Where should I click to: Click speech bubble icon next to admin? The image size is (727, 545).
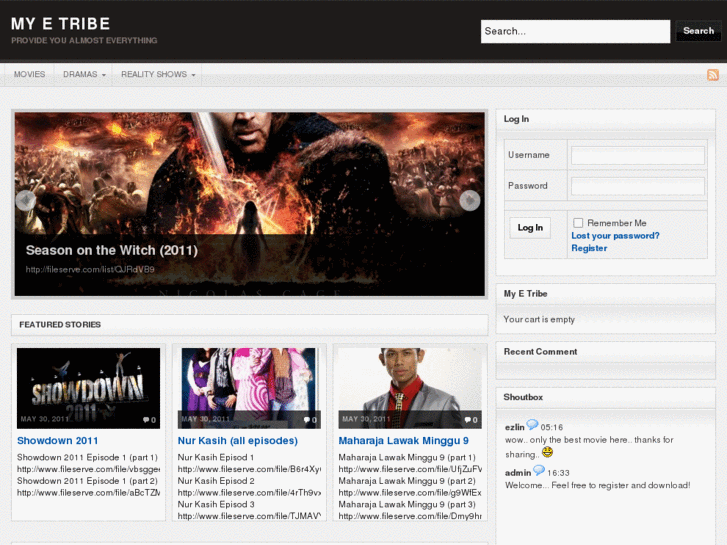[x=539, y=471]
